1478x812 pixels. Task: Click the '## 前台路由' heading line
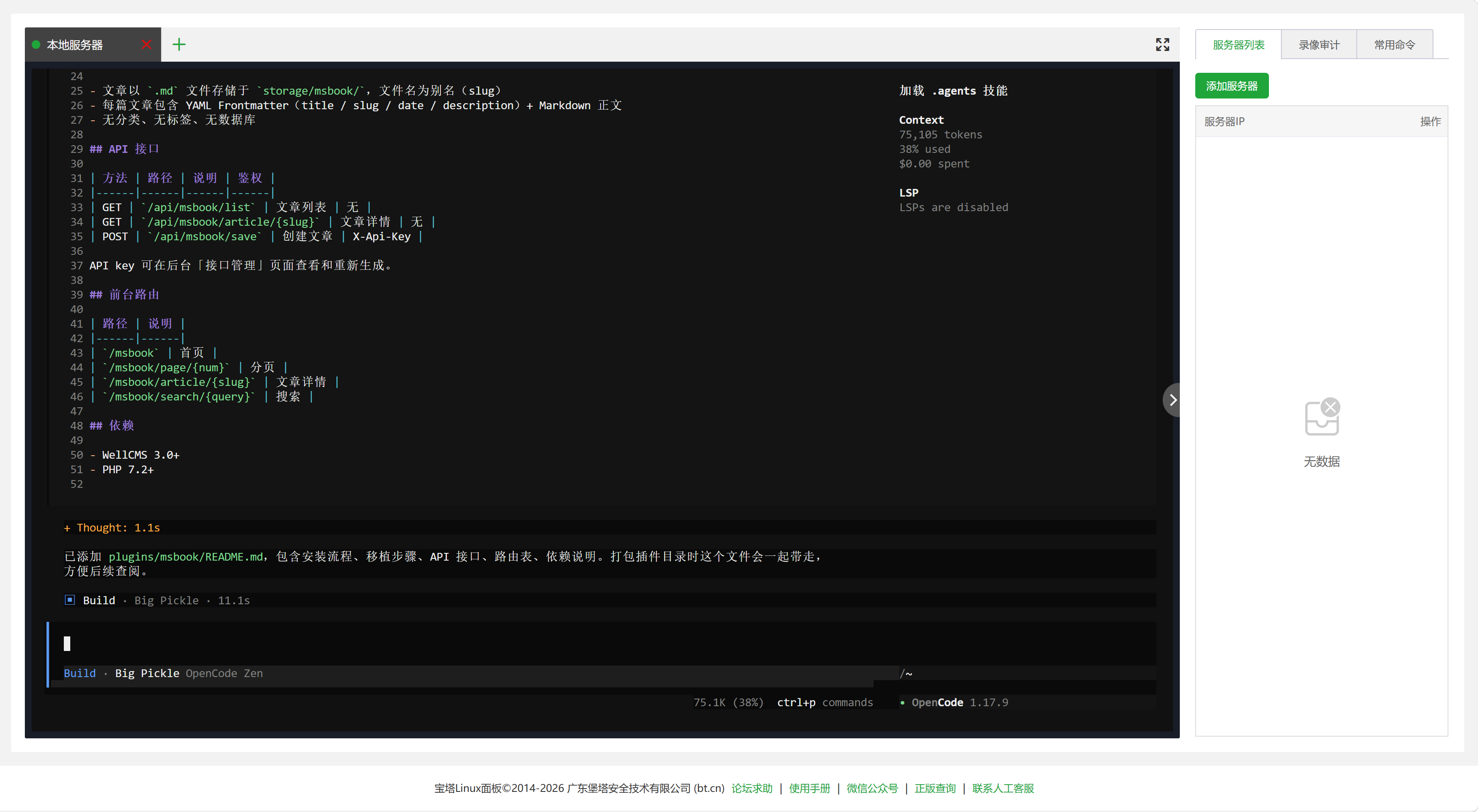[125, 295]
